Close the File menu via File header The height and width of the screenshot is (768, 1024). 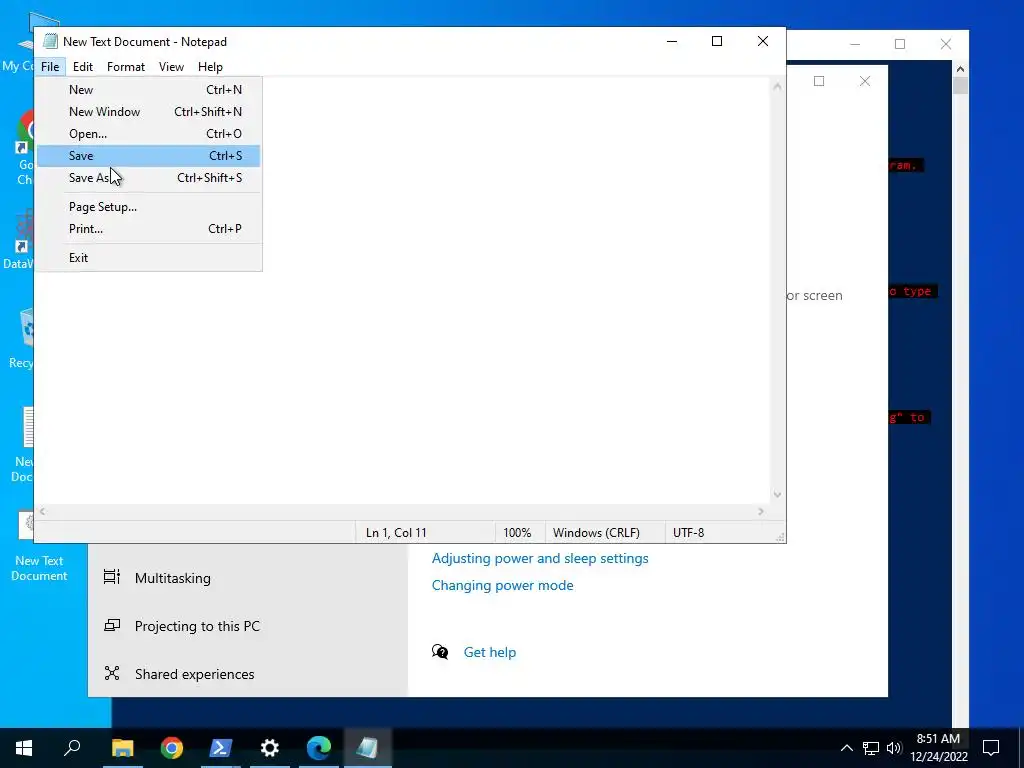(50, 67)
